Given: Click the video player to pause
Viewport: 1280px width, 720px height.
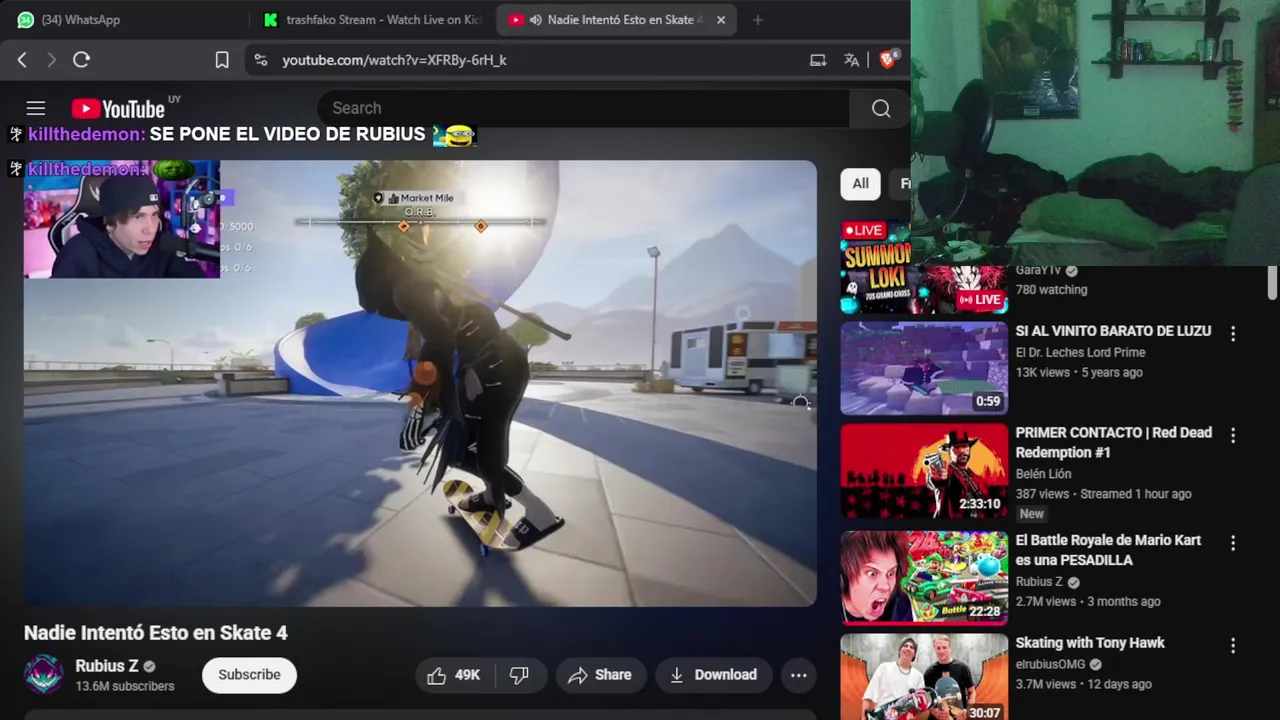Looking at the screenshot, I should tap(420, 383).
